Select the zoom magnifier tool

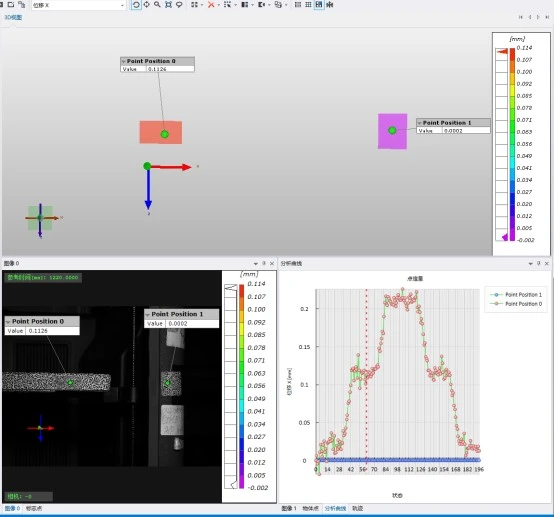[x=157, y=5]
